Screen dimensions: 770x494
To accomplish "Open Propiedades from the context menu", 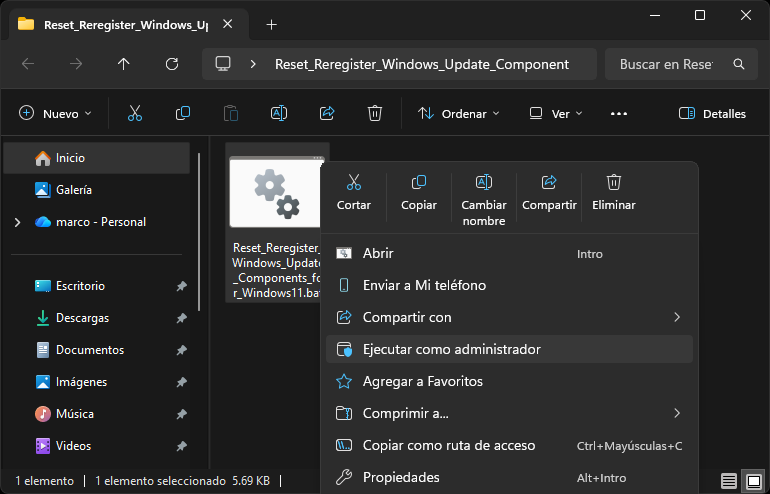I will (509, 477).
